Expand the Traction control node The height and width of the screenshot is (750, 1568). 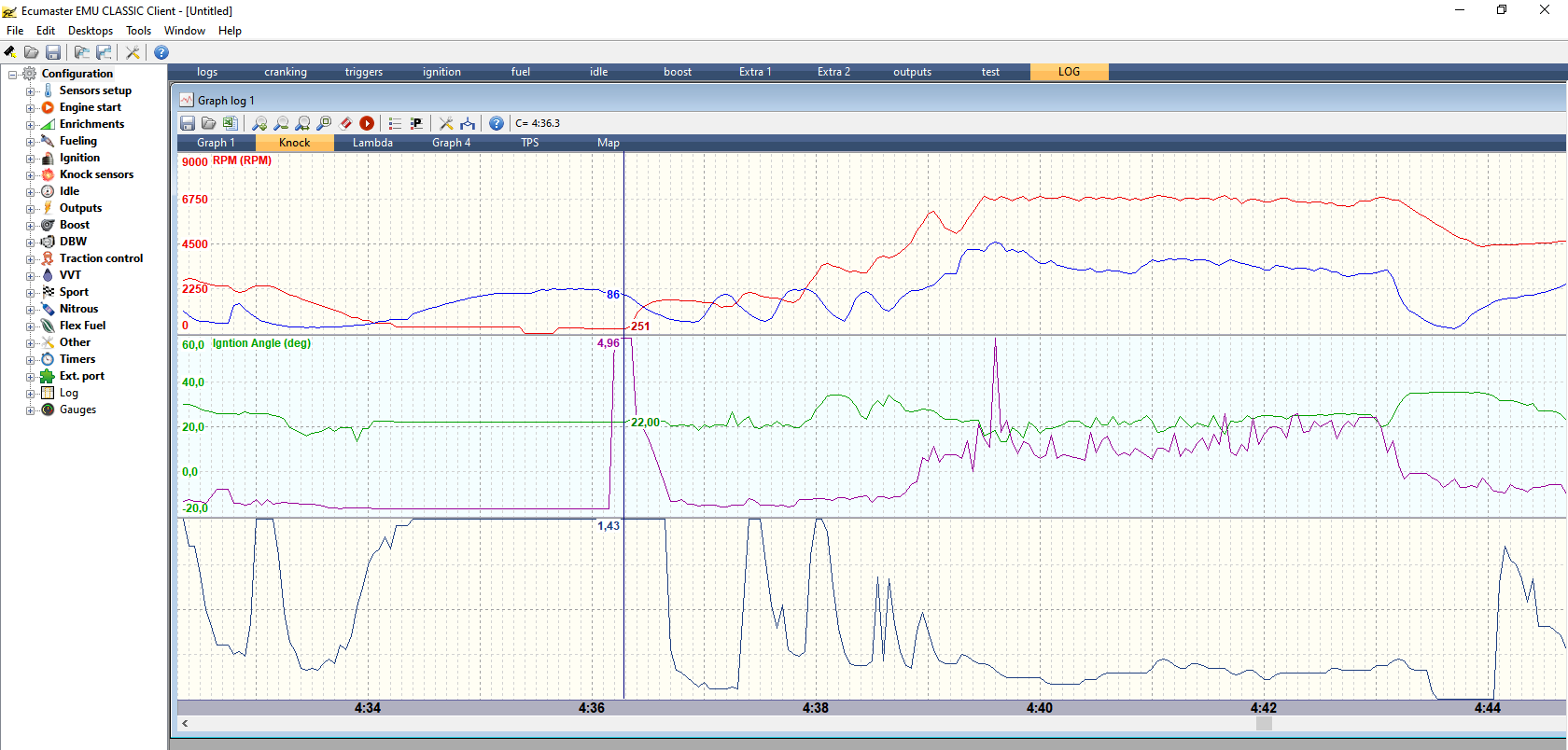[x=30, y=259]
